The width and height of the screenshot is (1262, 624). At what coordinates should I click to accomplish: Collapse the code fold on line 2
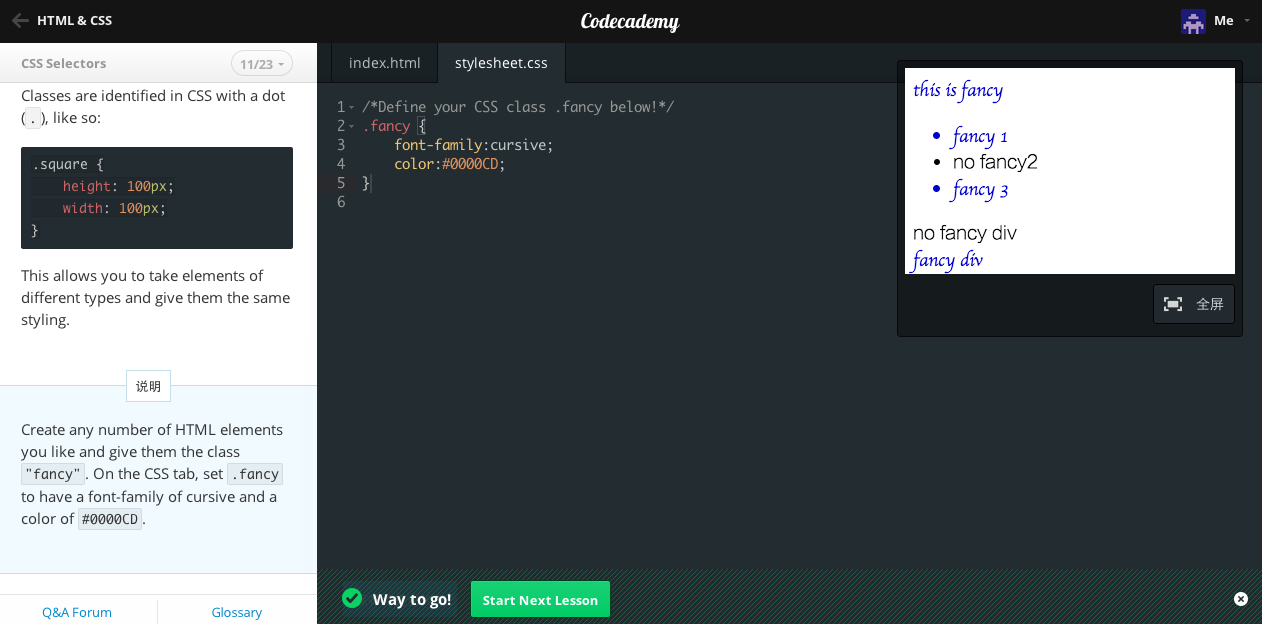pos(350,125)
